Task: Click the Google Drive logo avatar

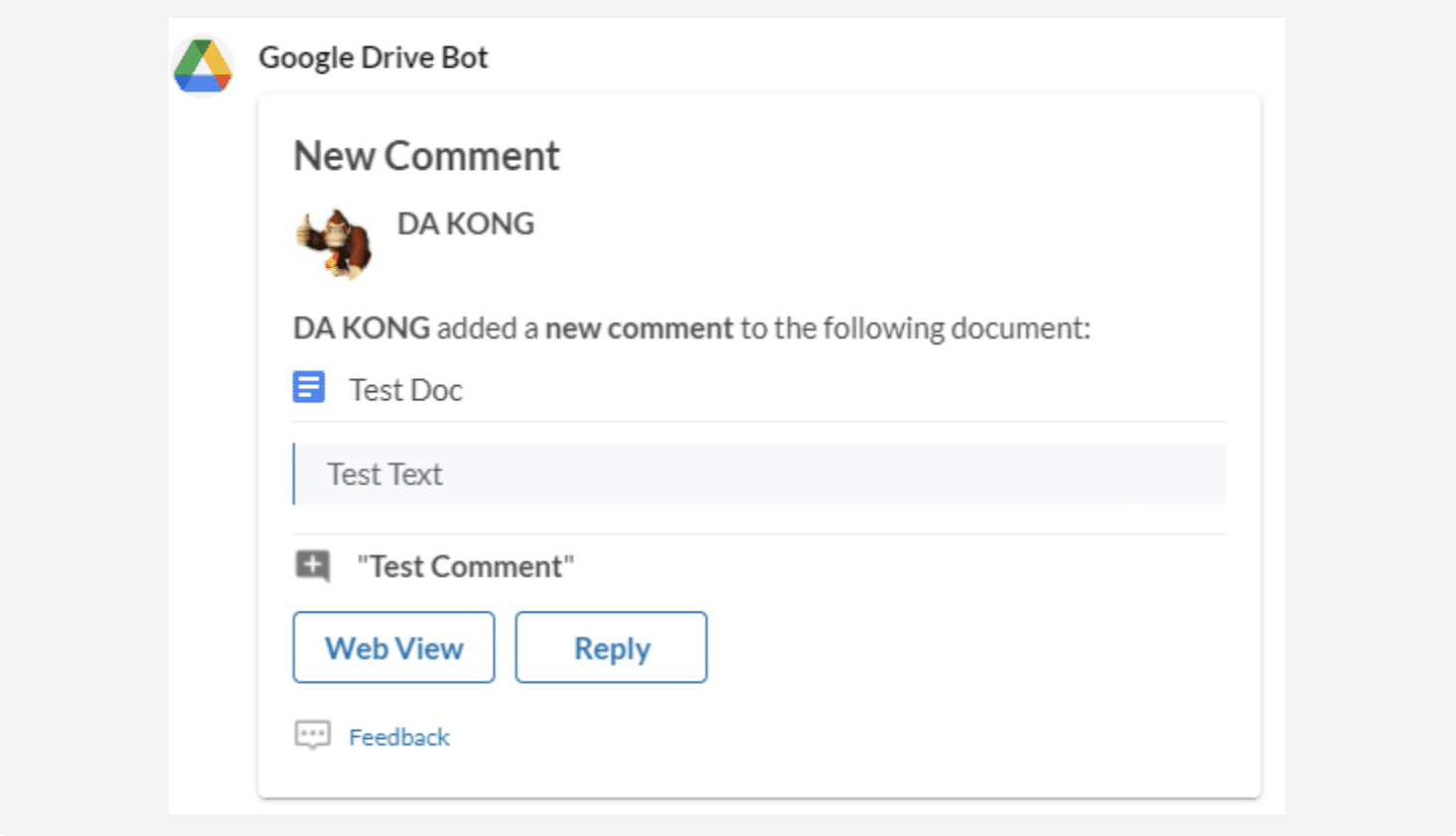Action: click(x=204, y=66)
